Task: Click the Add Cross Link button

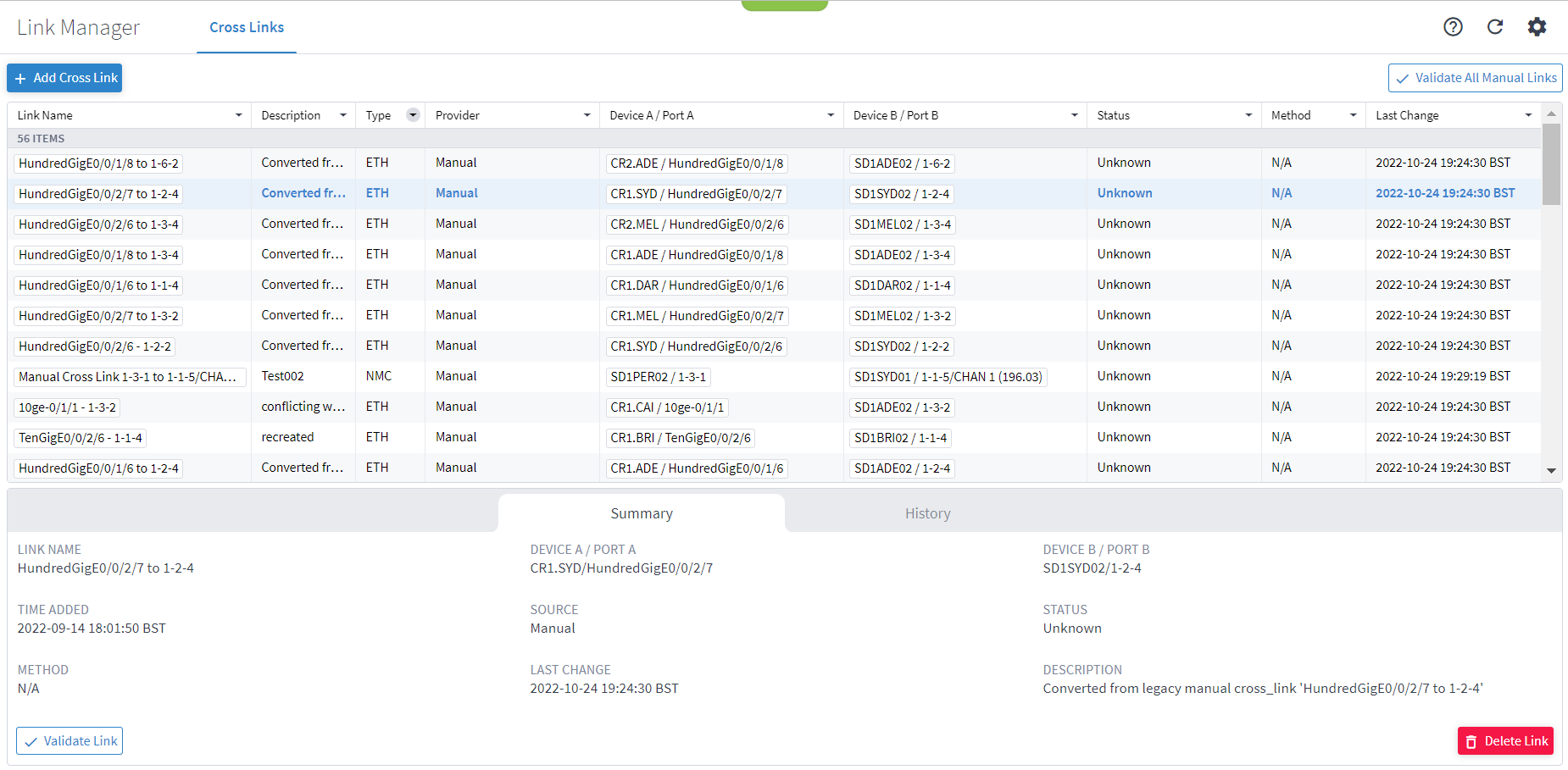Action: [64, 78]
